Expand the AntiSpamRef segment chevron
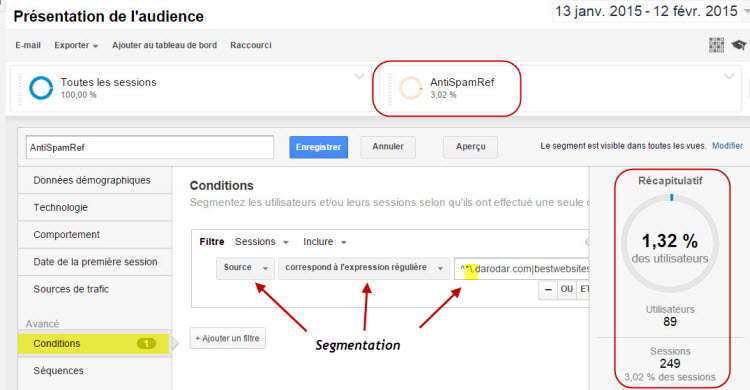 (729, 77)
